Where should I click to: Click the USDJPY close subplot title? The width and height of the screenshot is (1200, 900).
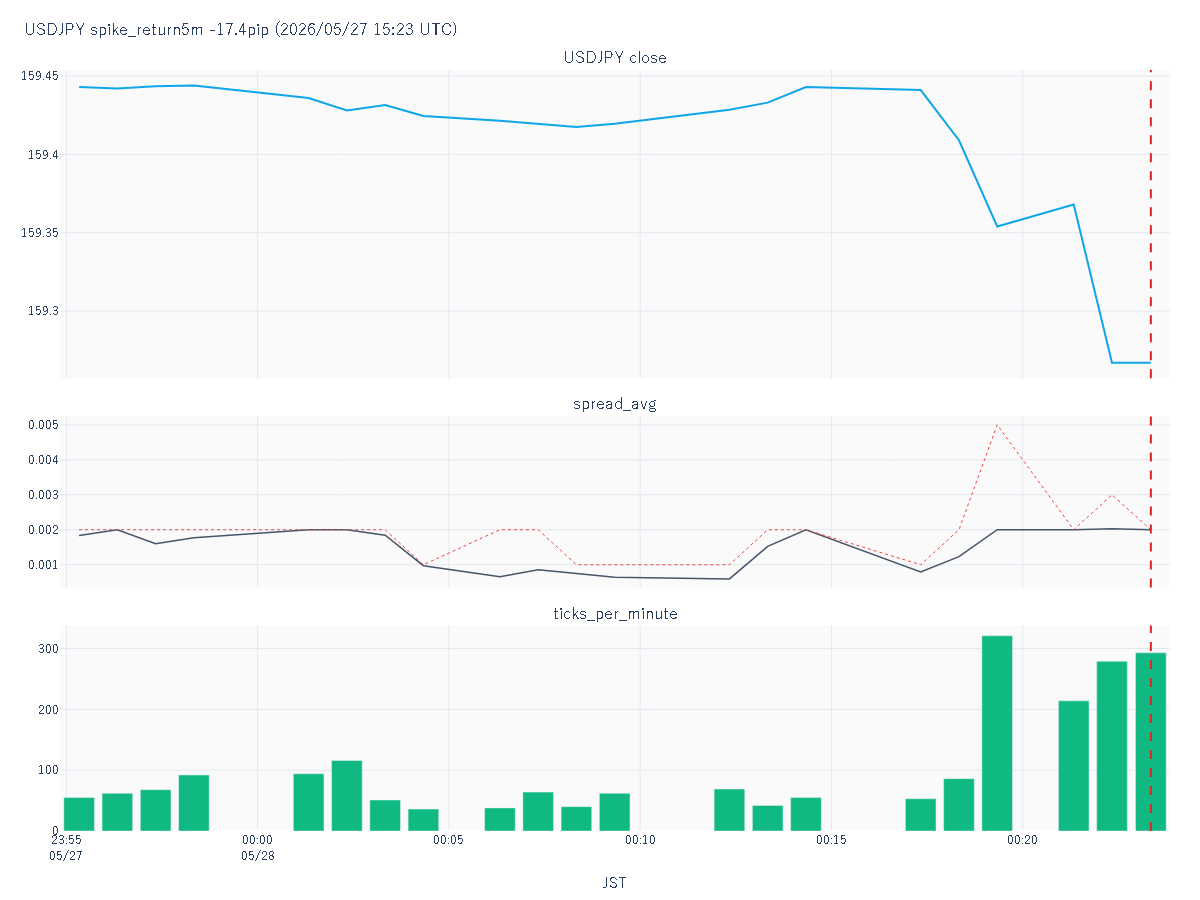pyautogui.click(x=615, y=58)
